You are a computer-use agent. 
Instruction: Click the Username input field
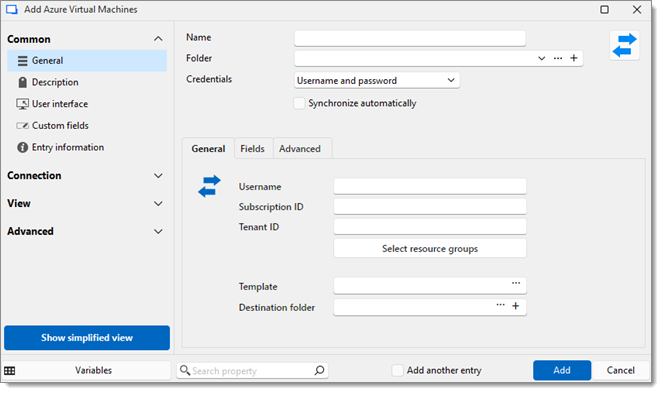pyautogui.click(x=430, y=186)
